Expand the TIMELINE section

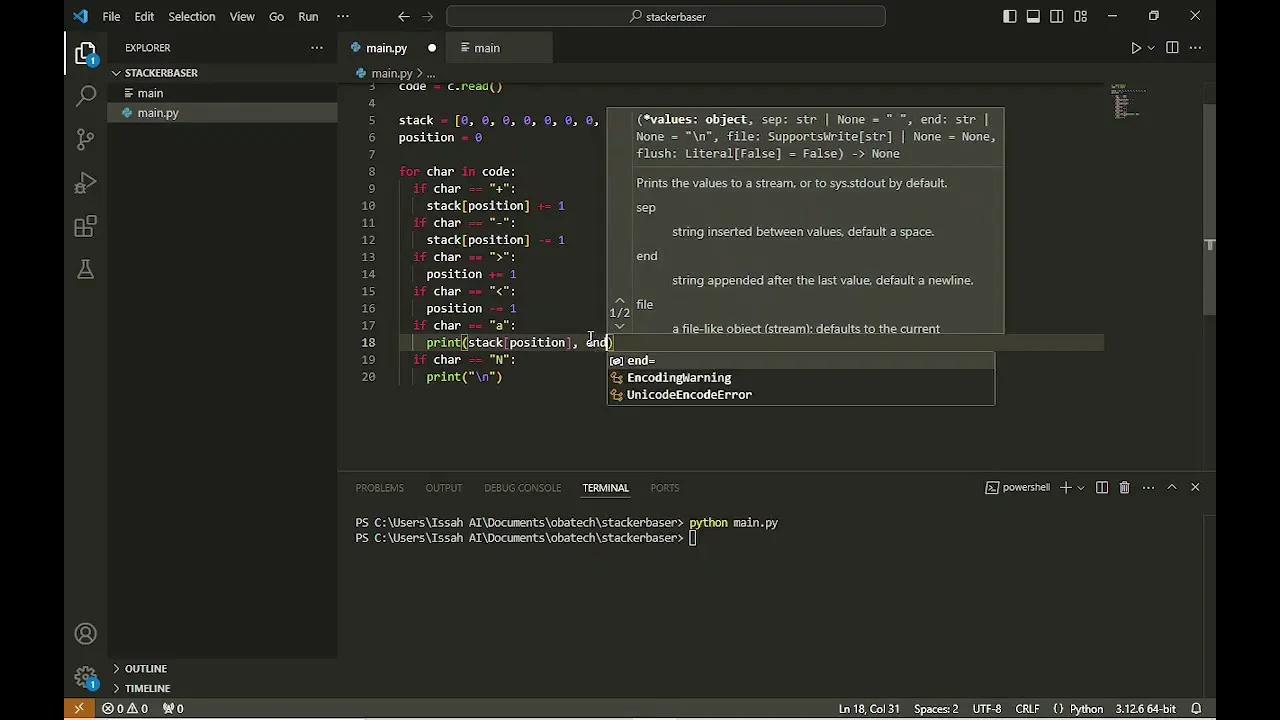pyautogui.click(x=147, y=688)
